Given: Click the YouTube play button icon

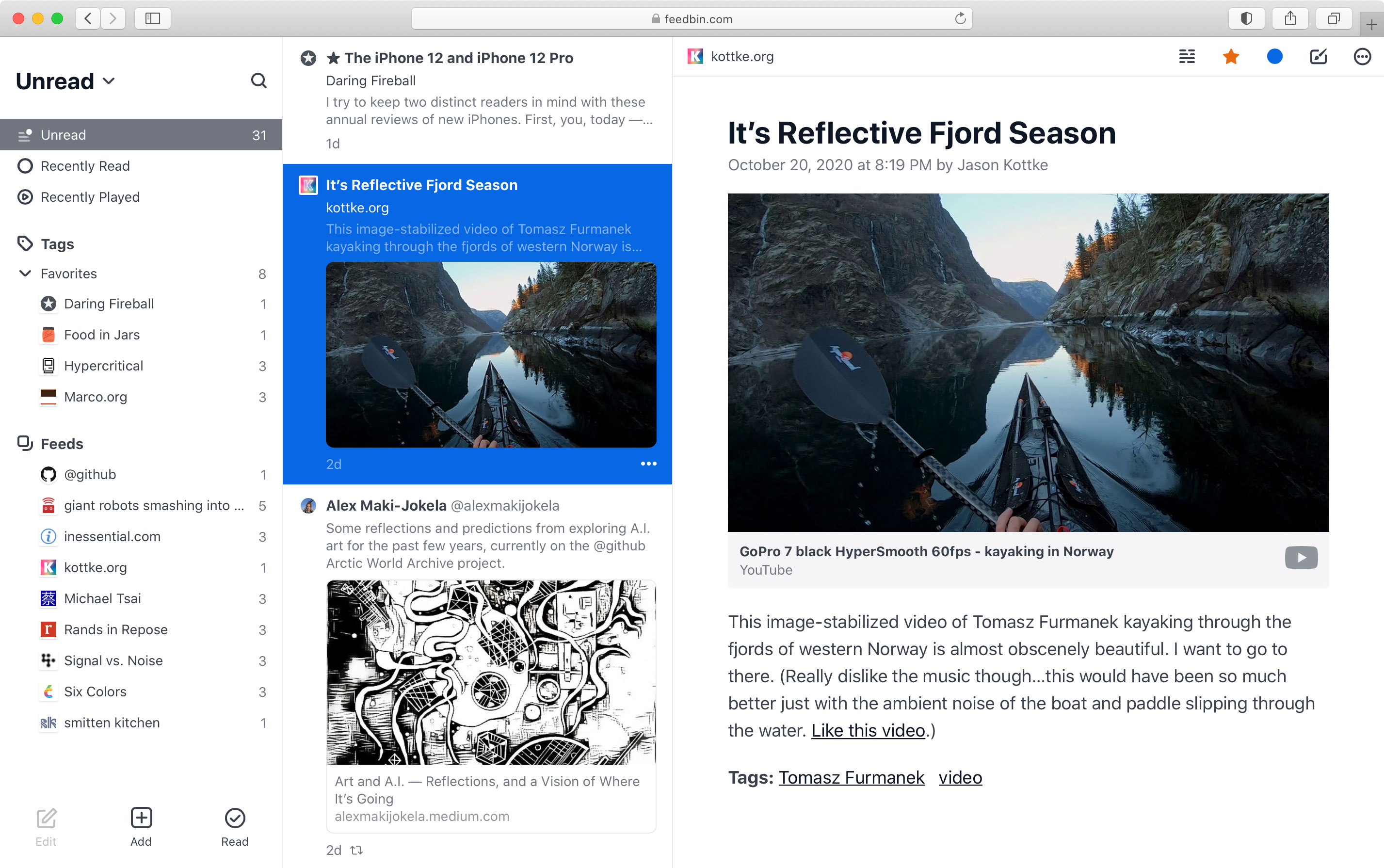Looking at the screenshot, I should point(1301,558).
